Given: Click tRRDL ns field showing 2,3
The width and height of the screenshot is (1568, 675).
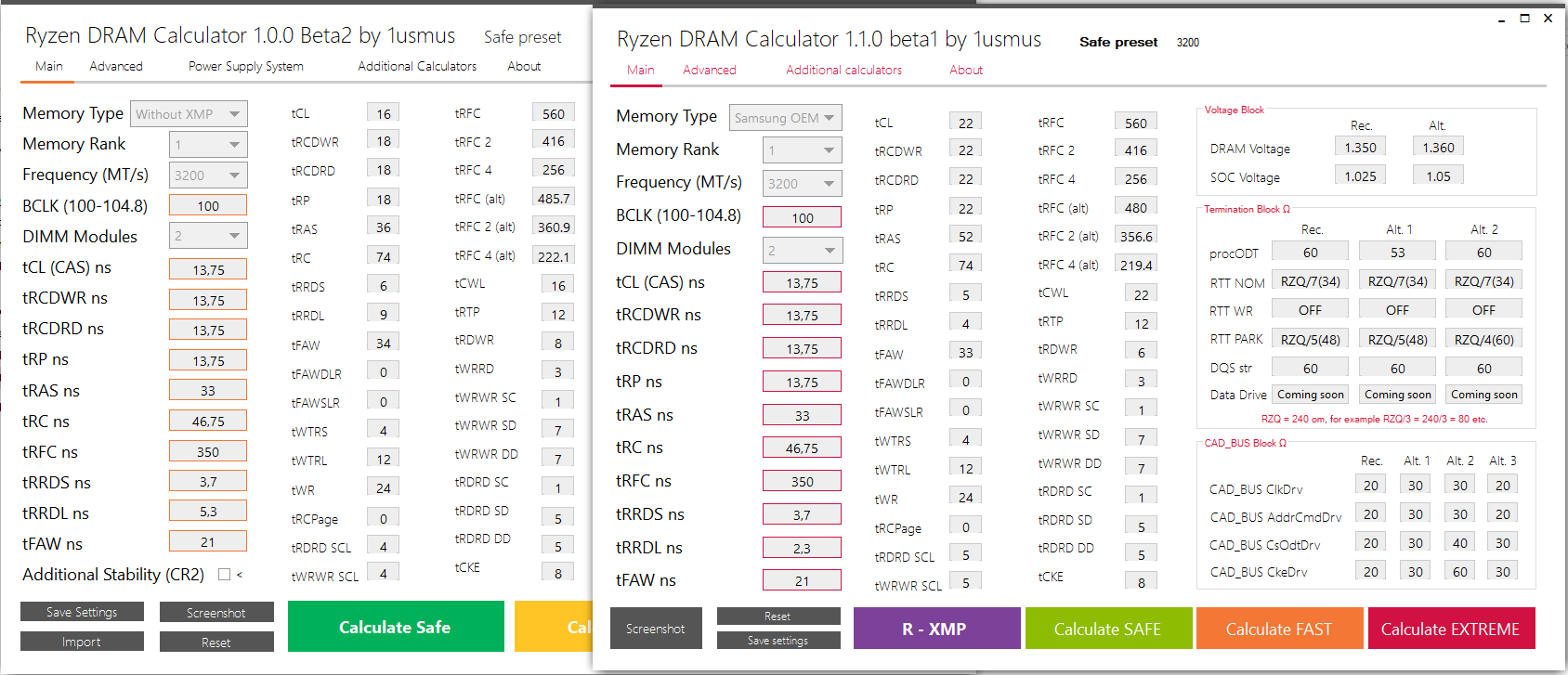Looking at the screenshot, I should [803, 548].
